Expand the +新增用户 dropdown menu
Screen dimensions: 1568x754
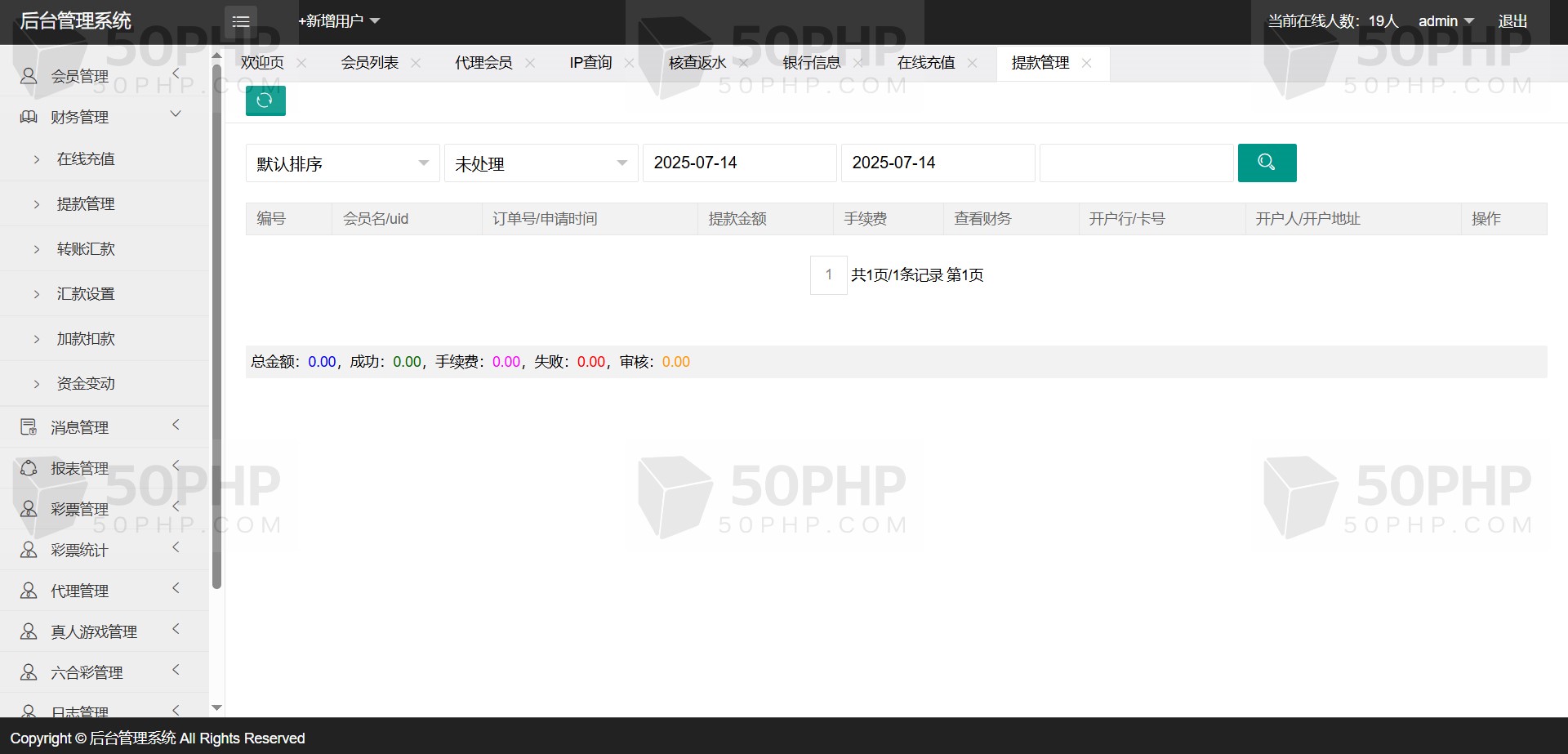(x=339, y=21)
